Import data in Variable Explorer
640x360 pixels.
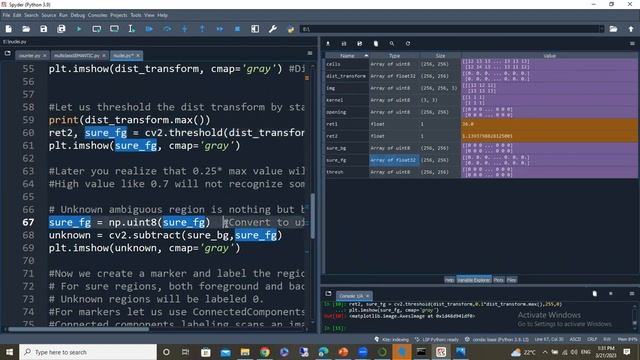328,44
